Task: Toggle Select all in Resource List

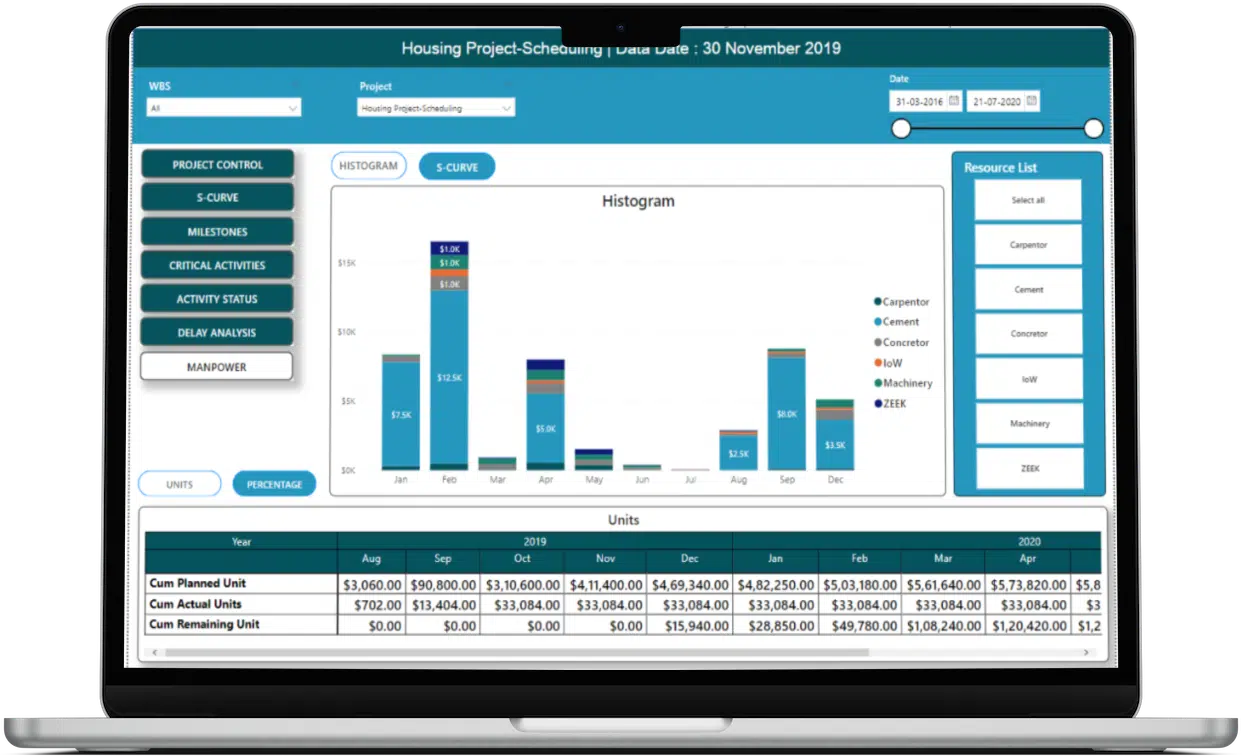Action: click(1028, 200)
